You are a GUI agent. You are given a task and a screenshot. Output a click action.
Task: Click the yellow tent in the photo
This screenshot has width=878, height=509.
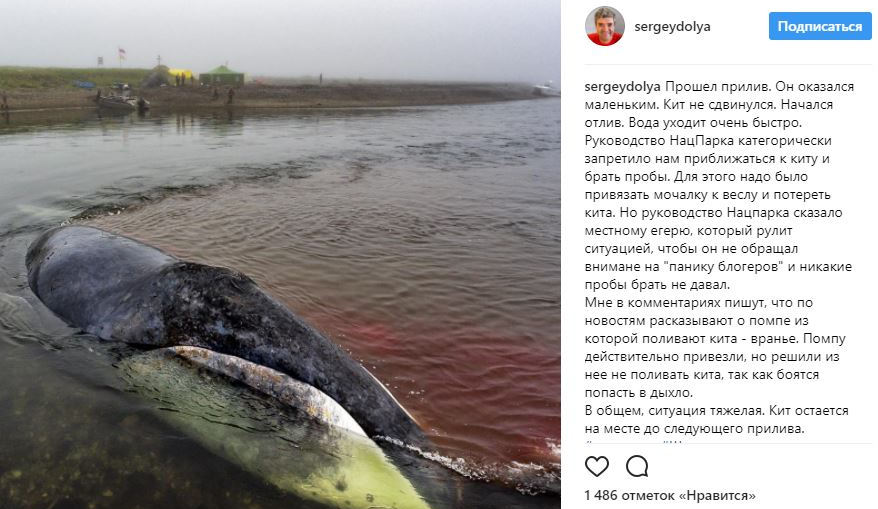coord(180,73)
